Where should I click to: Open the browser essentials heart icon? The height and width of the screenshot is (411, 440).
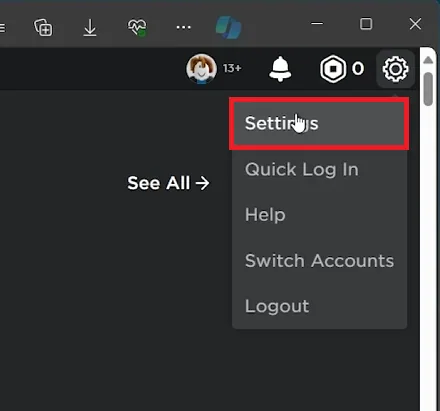(137, 27)
